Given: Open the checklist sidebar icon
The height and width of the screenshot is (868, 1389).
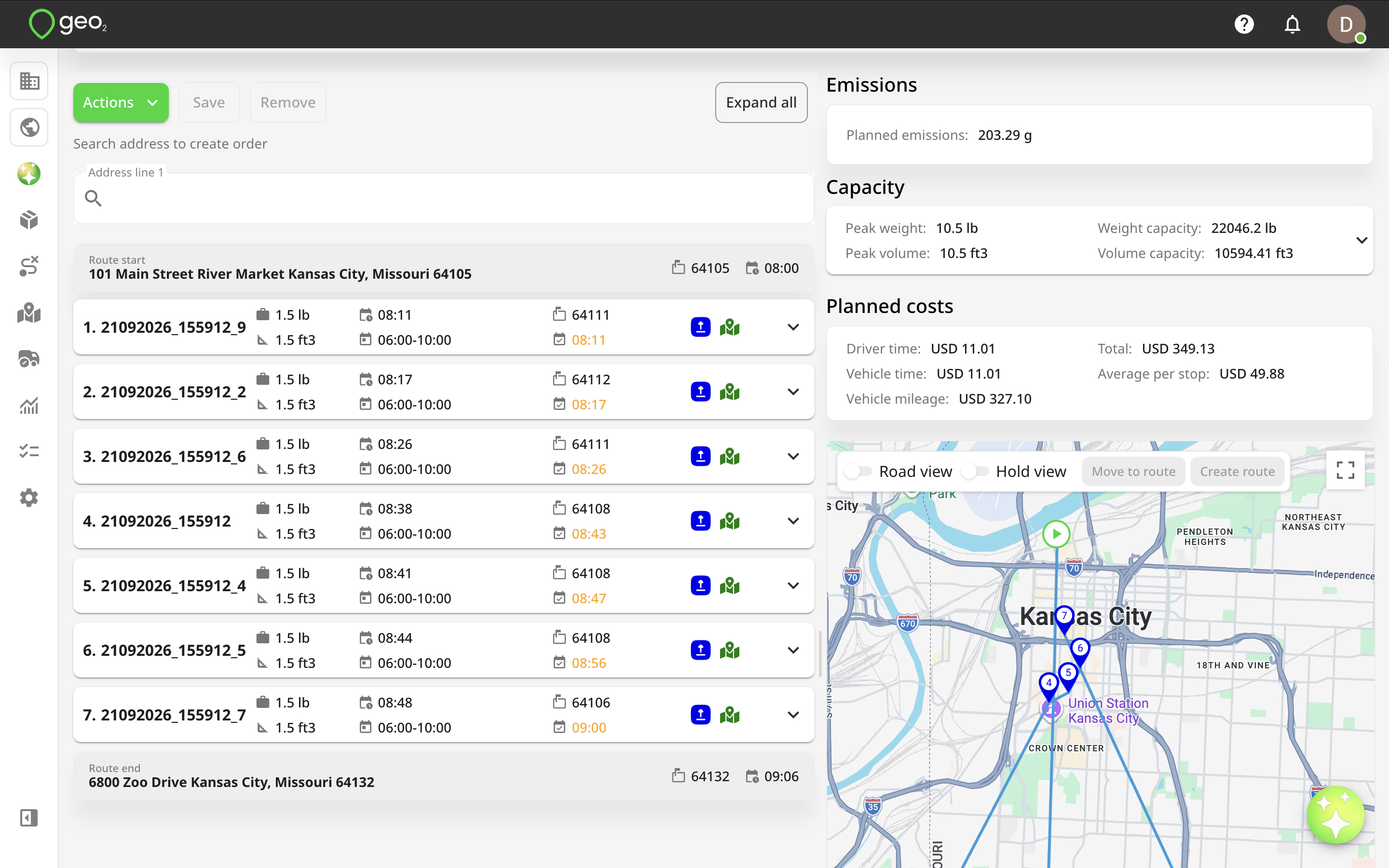Looking at the screenshot, I should (29, 452).
